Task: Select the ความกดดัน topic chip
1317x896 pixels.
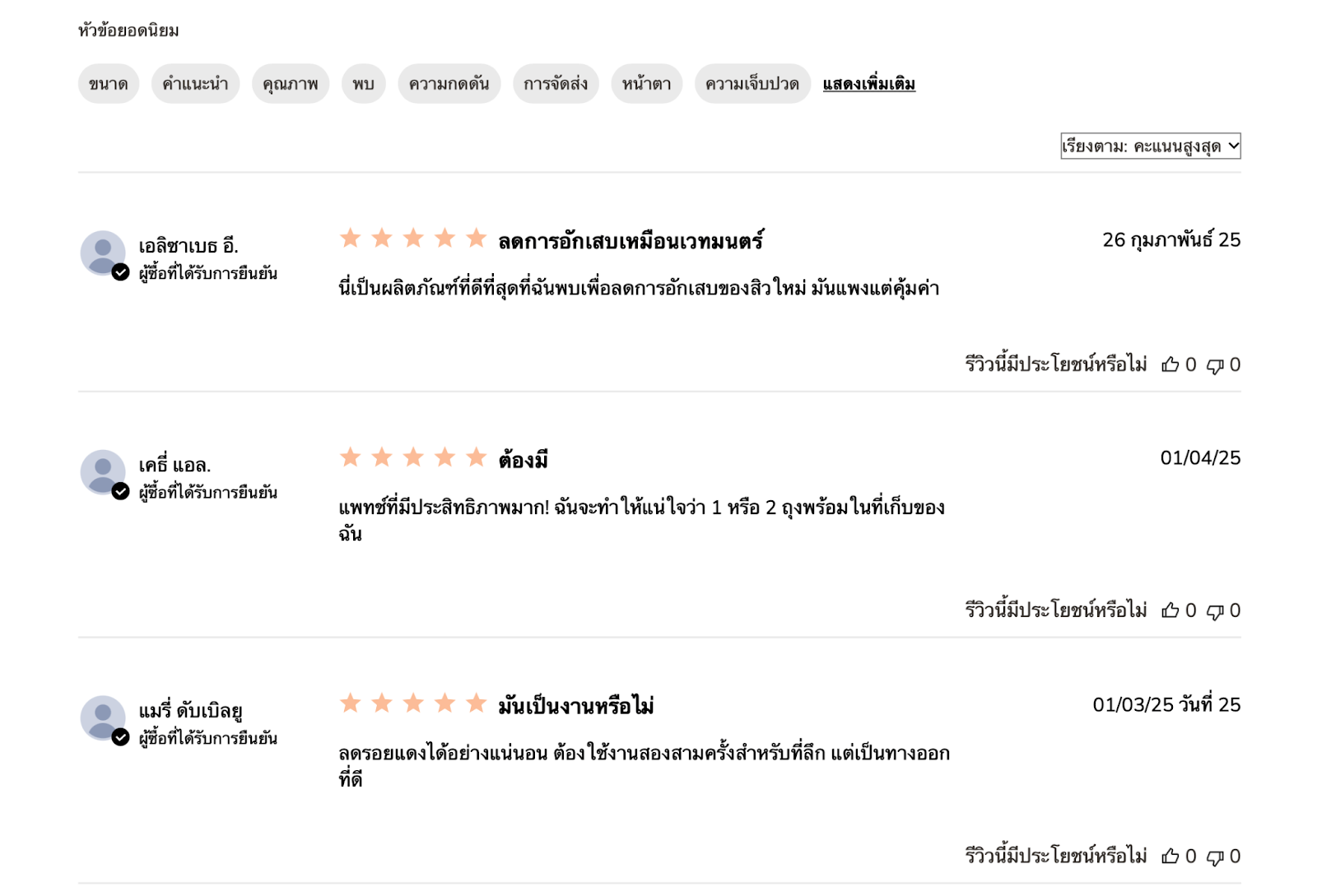Action: tap(449, 84)
